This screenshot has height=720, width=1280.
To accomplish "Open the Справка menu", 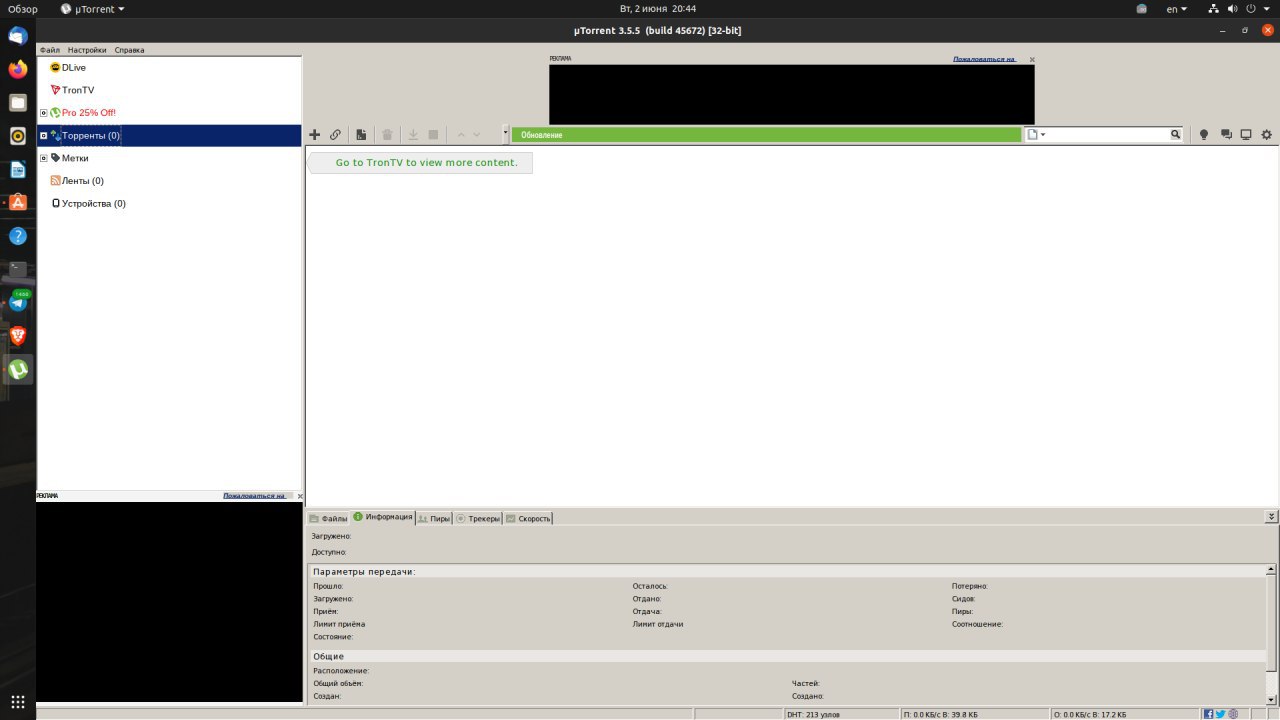I will (129, 50).
